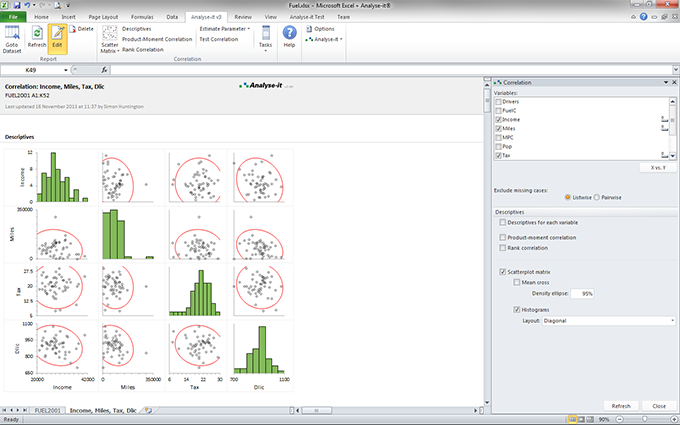The image size is (680, 425).
Task: Click the Save icon in quick access toolbar
Action: (x=17, y=5)
